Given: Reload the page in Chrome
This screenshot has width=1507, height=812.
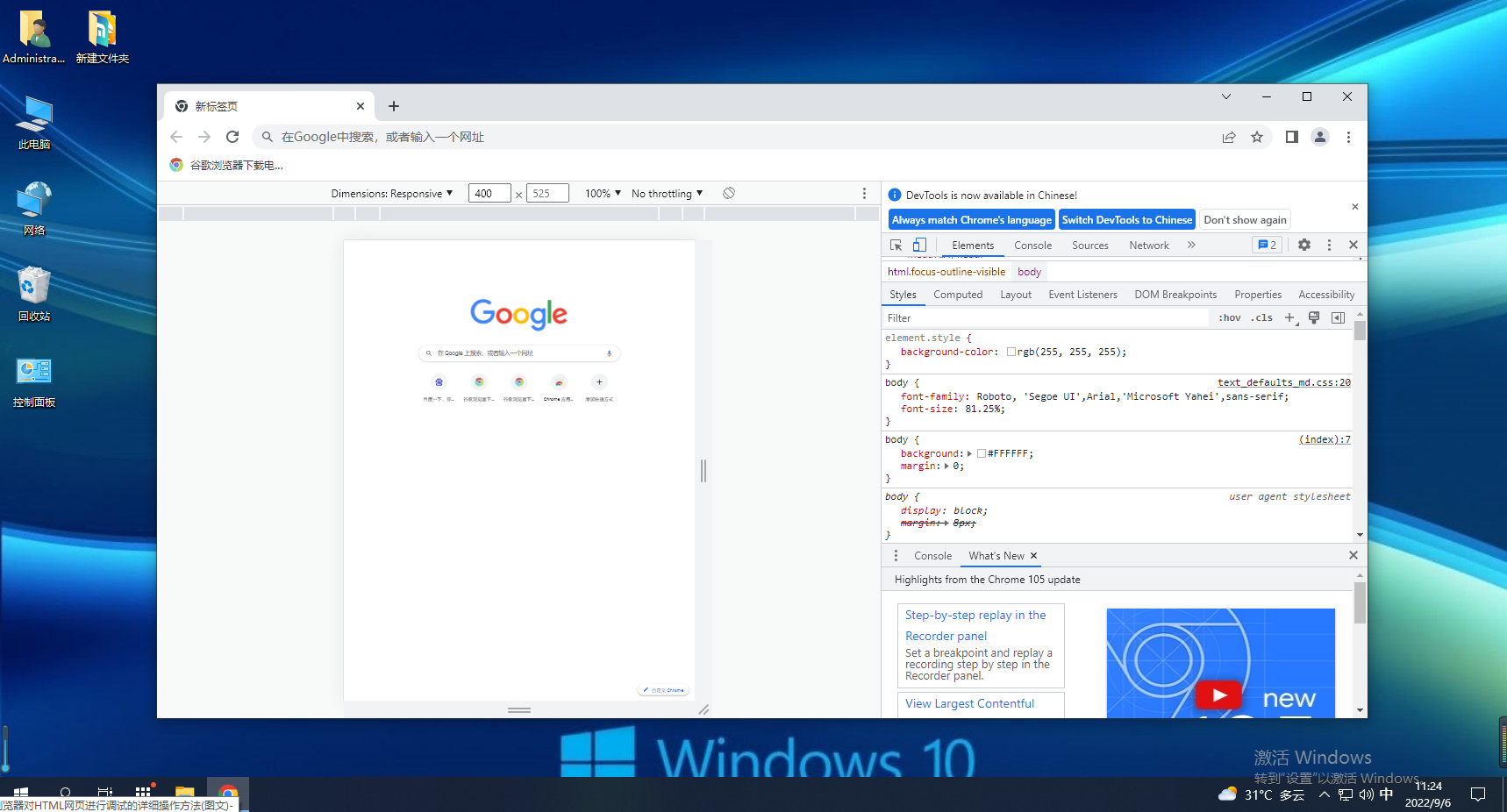Looking at the screenshot, I should pyautogui.click(x=232, y=137).
